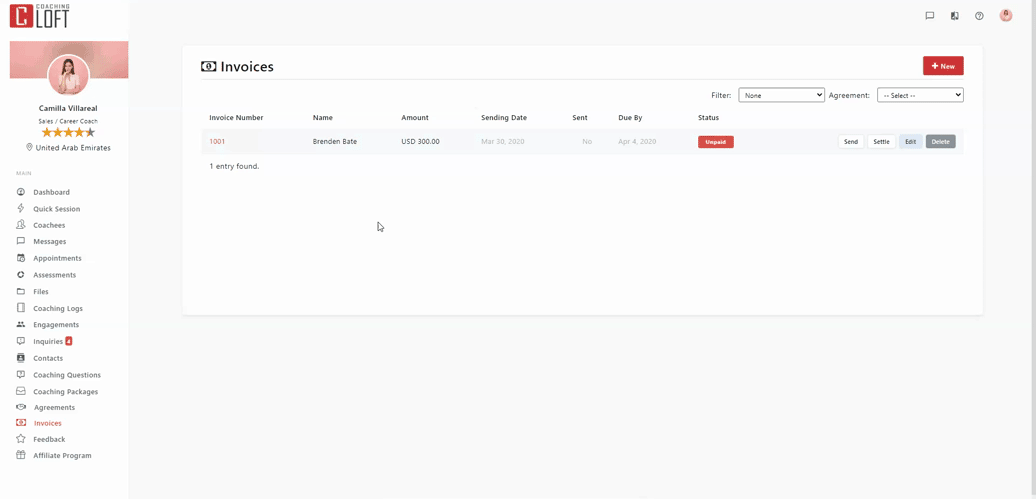This screenshot has height=499, width=1036.
Task: Click Camilla Villareal's profile photo
Action: pos(69,75)
